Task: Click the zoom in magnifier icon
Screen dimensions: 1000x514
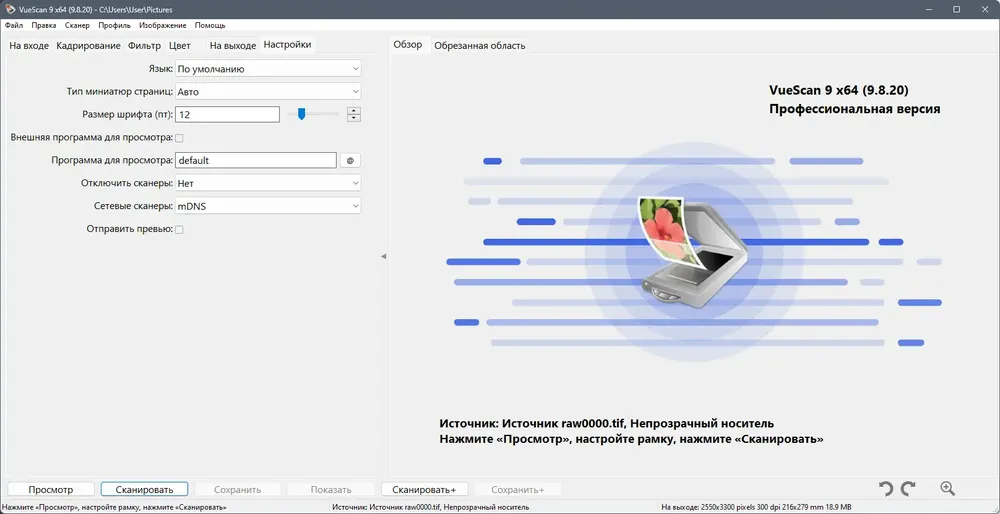Action: (x=948, y=488)
